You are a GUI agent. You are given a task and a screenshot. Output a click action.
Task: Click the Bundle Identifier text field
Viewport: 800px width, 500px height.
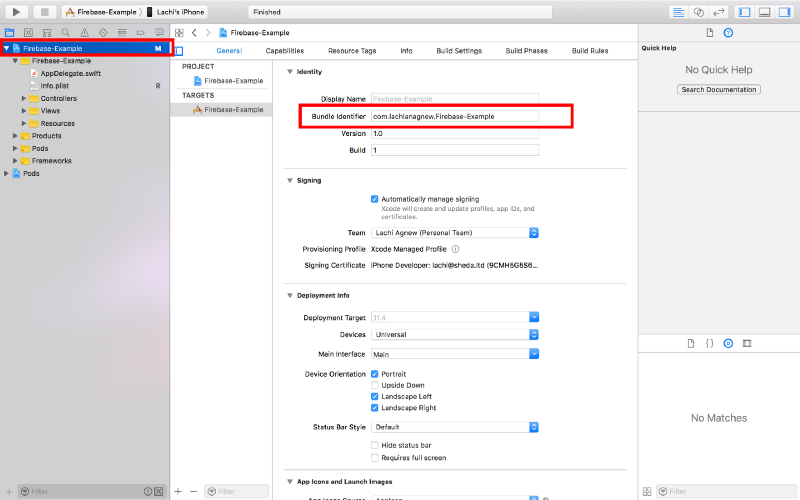tap(455, 116)
